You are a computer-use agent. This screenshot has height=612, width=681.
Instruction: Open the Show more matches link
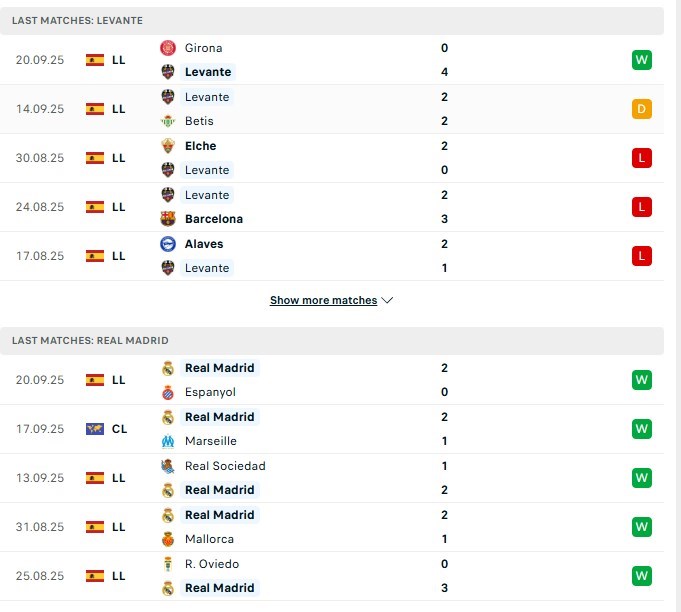click(x=323, y=300)
